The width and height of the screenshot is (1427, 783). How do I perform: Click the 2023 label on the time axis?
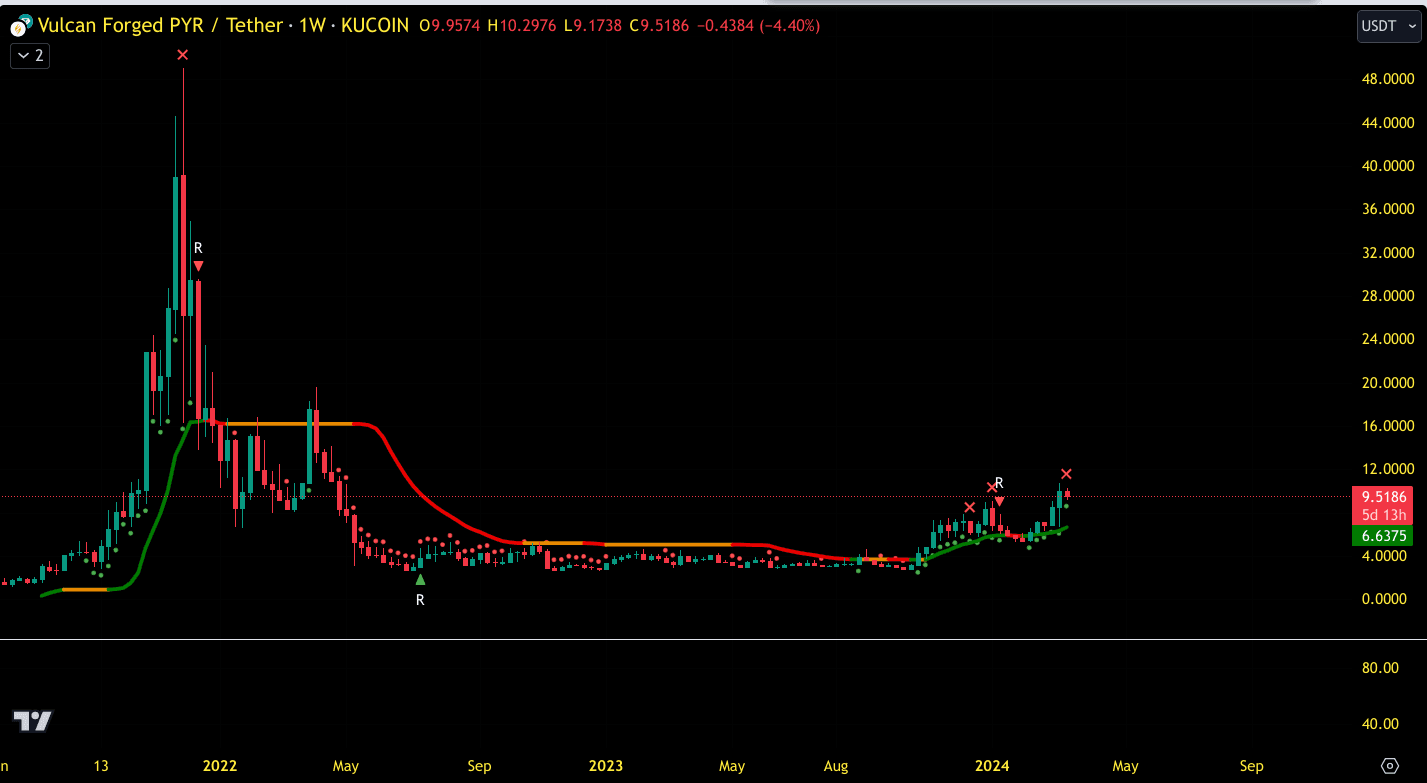[606, 766]
